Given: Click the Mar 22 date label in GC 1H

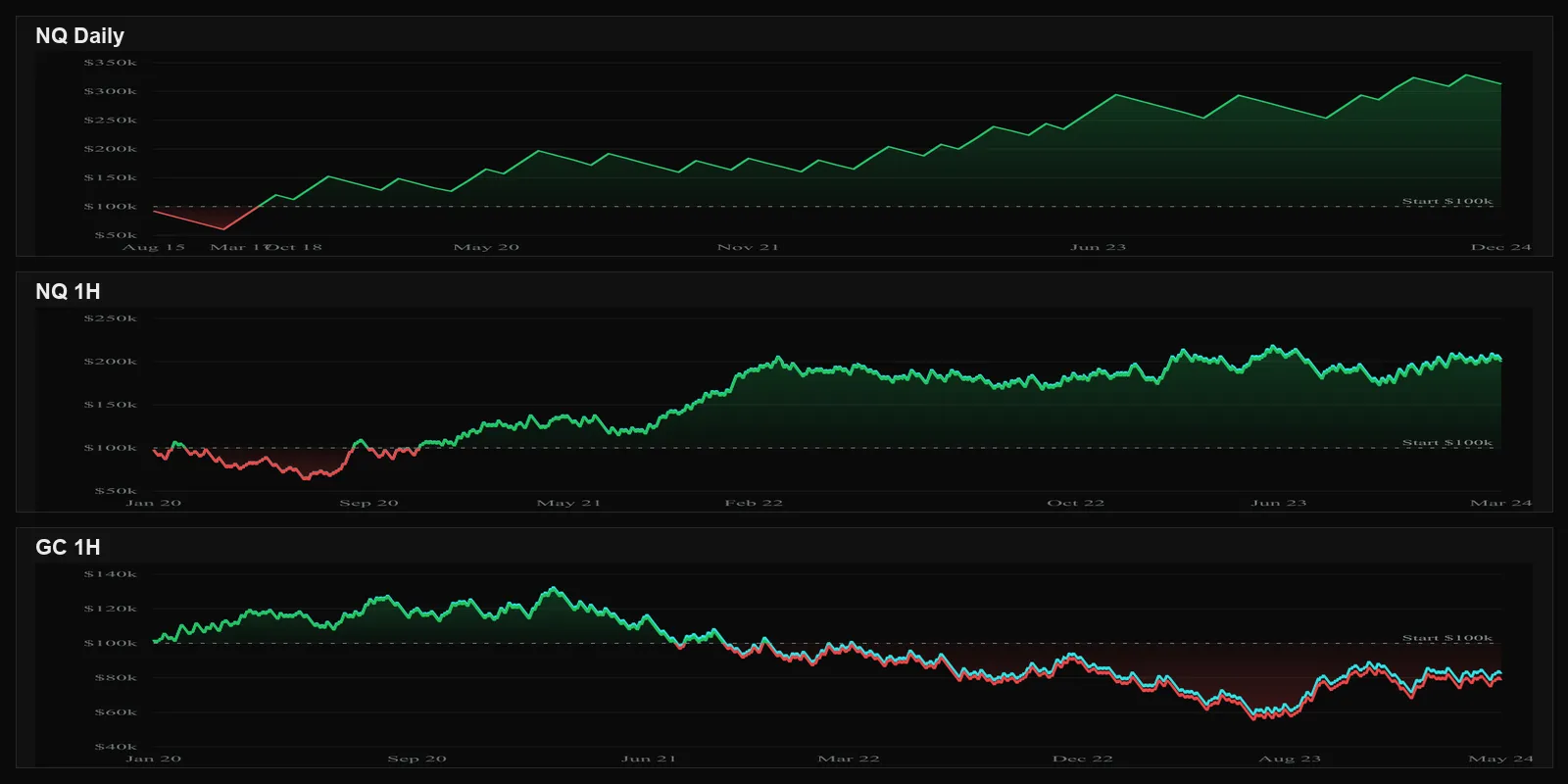Looking at the screenshot, I should point(849,759).
